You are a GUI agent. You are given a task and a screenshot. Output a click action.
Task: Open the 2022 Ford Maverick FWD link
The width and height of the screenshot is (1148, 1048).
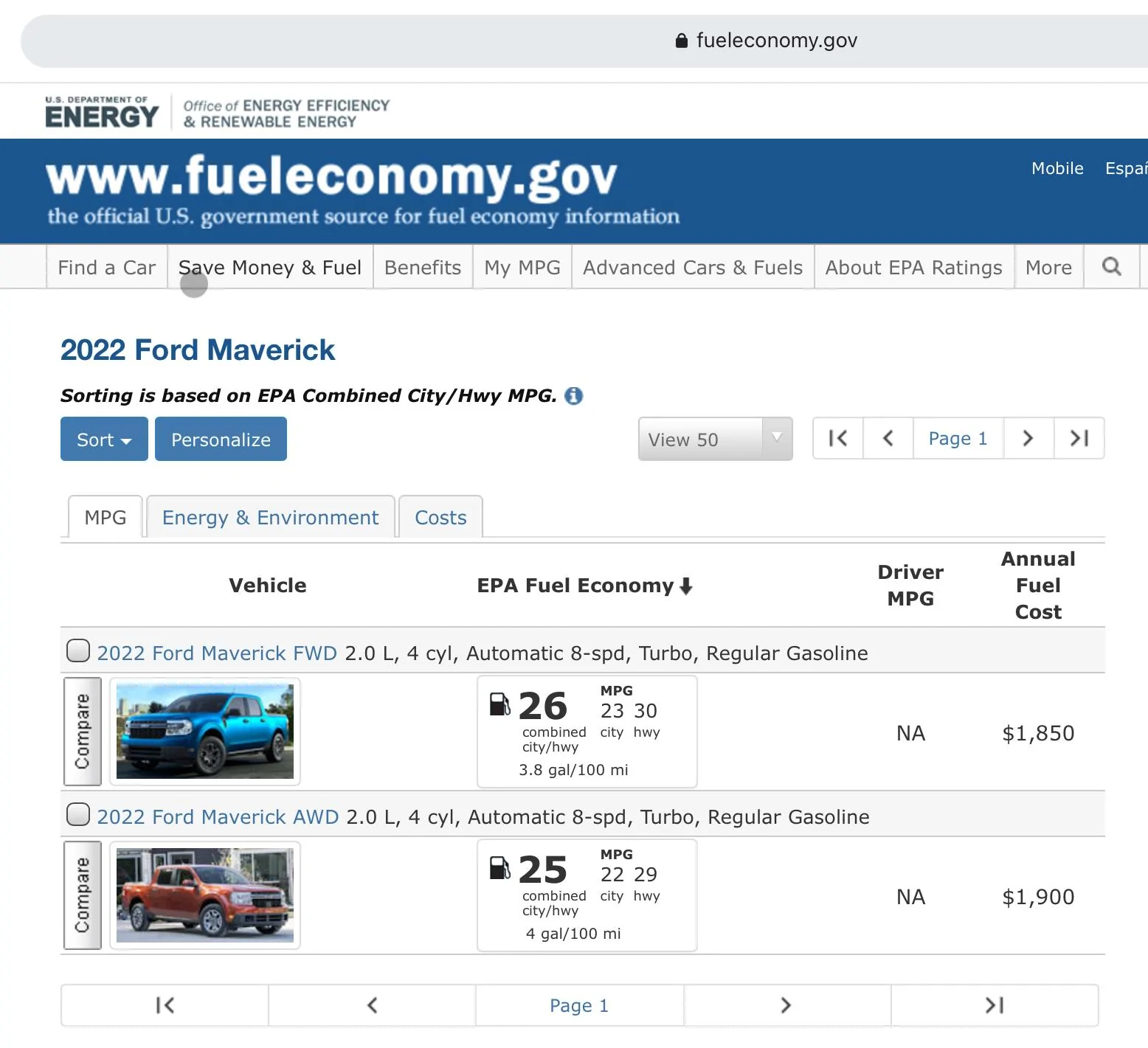pyautogui.click(x=217, y=653)
